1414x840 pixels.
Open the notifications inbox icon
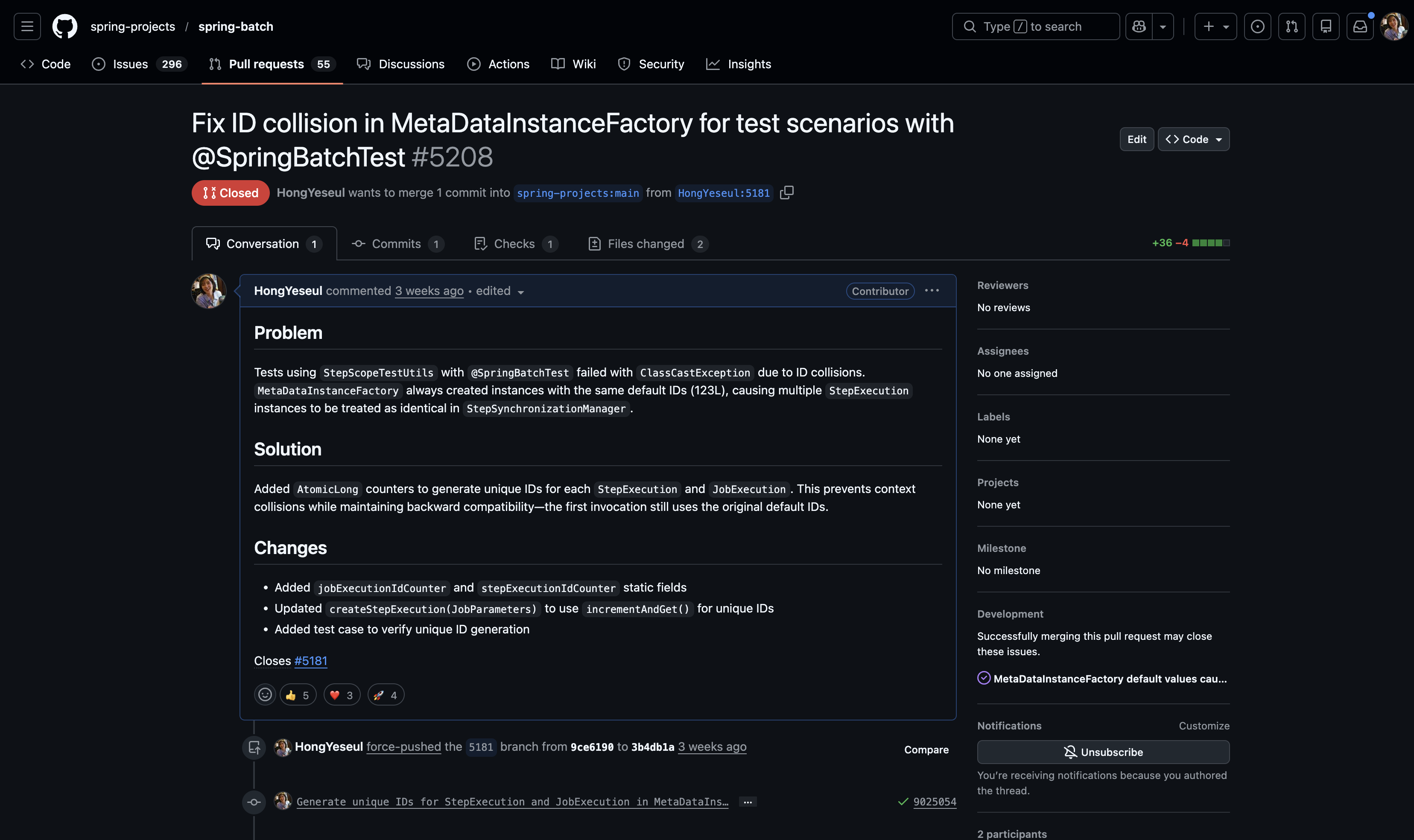coord(1360,26)
